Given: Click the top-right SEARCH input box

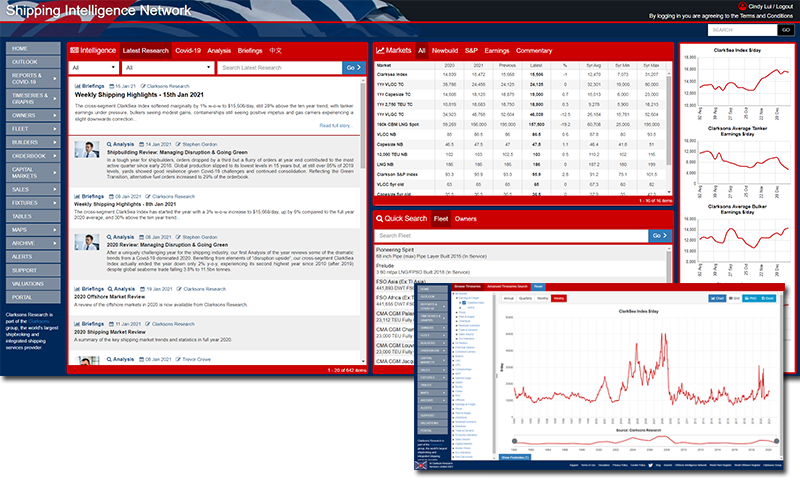Looking at the screenshot, I should tap(743, 30).
